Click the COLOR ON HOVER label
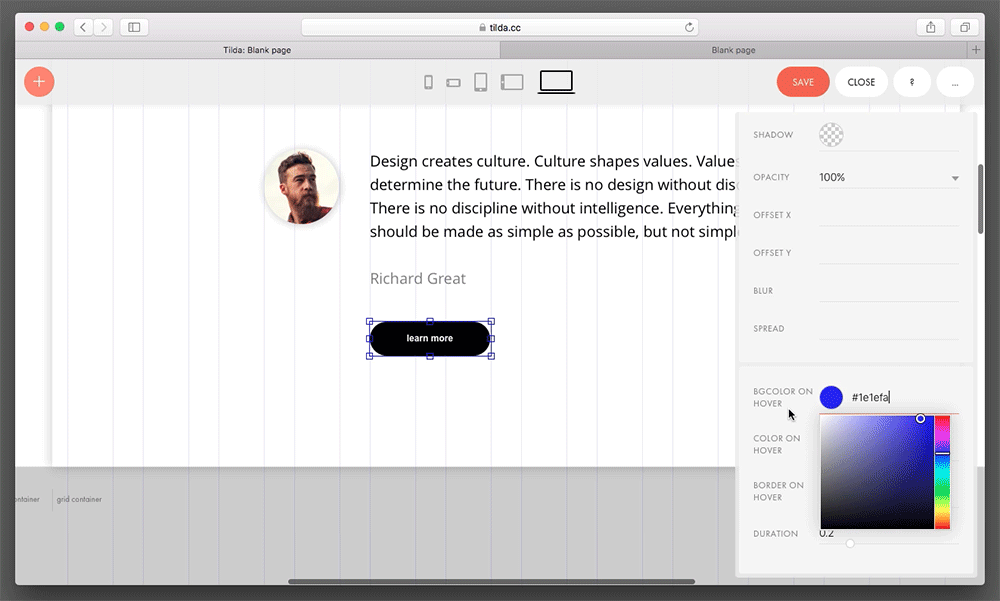Screen dimensions: 1000x601 (x=776, y=444)
